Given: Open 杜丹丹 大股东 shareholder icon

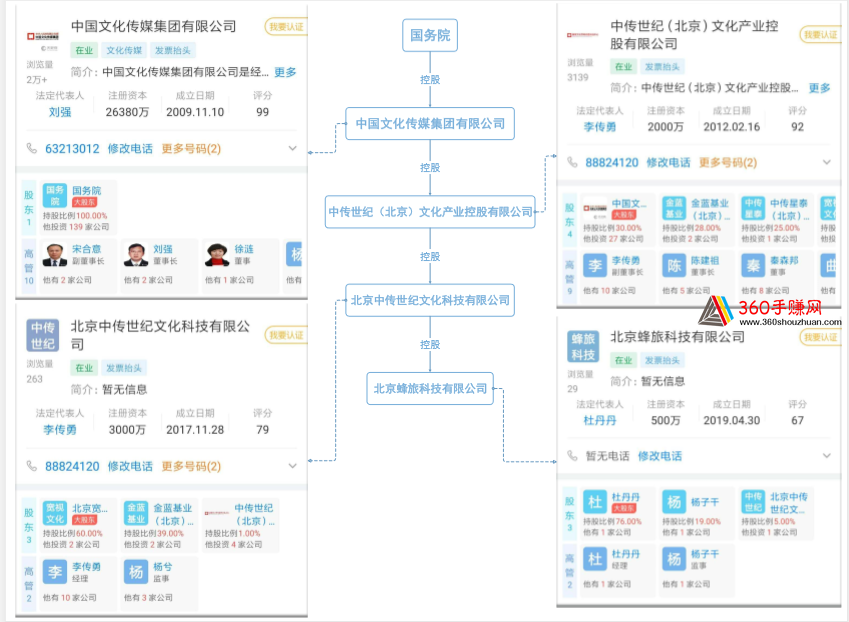Looking at the screenshot, I should coord(595,502).
